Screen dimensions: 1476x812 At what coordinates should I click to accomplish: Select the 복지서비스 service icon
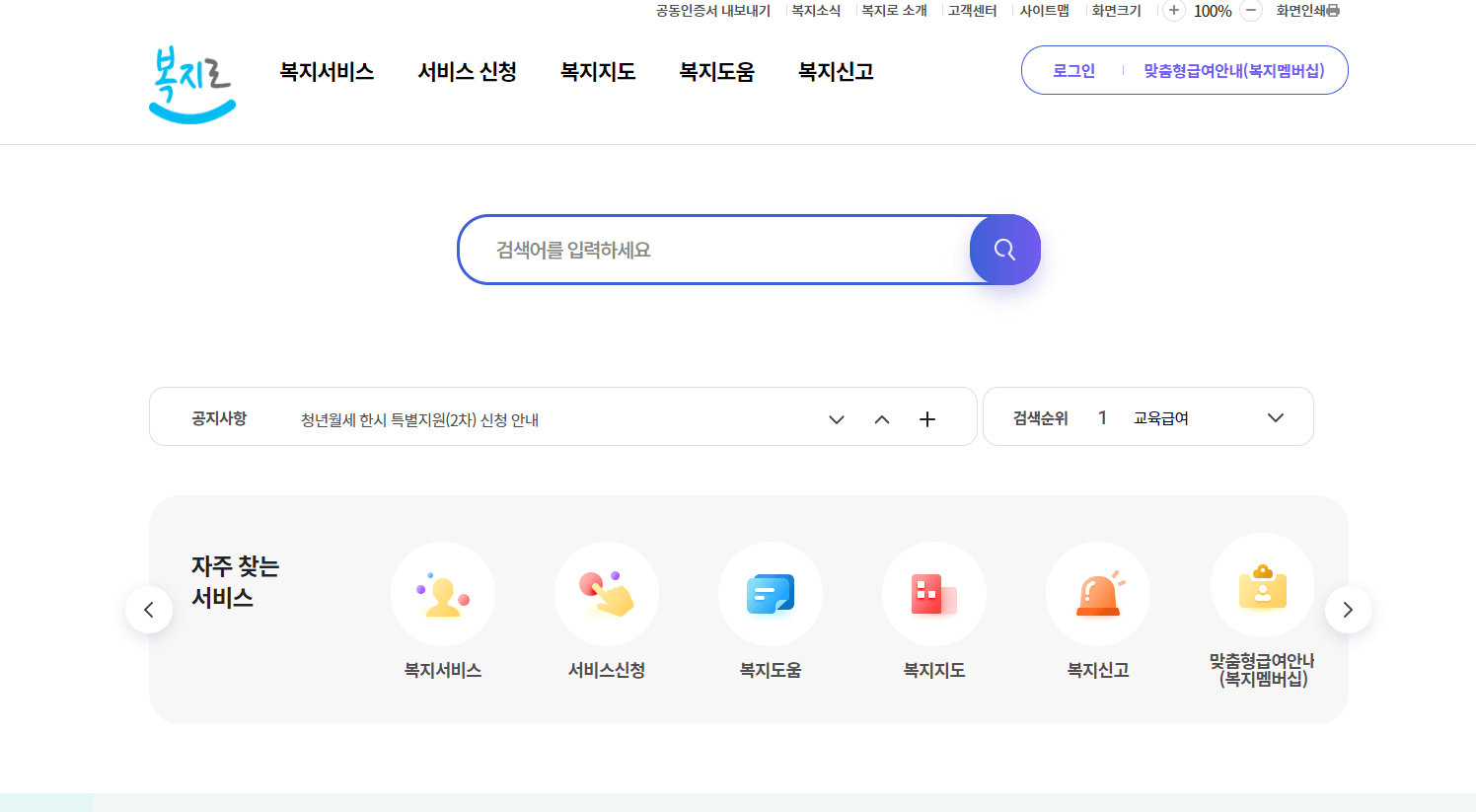coord(443,593)
